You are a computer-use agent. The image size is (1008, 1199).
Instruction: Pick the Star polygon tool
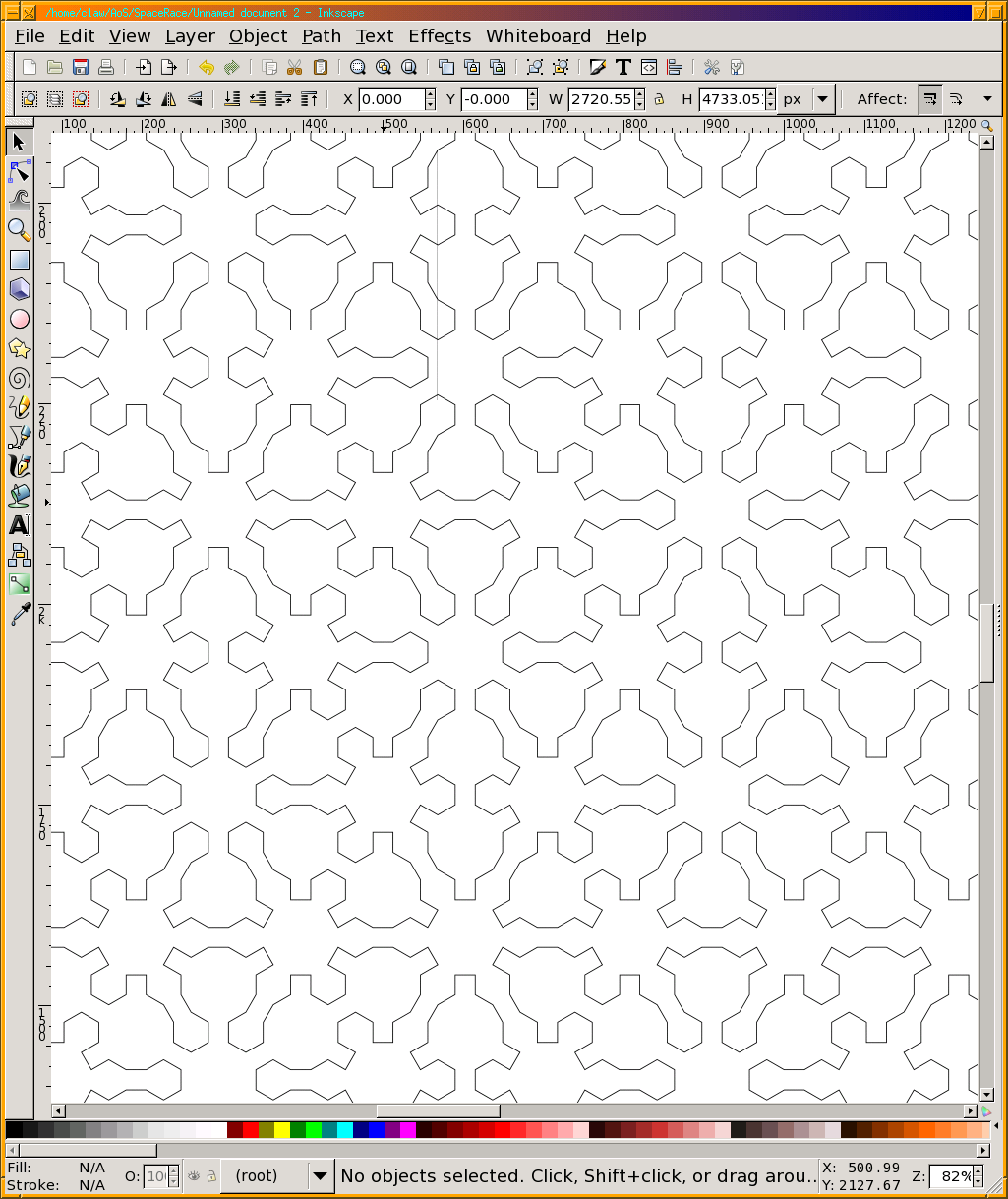19,348
